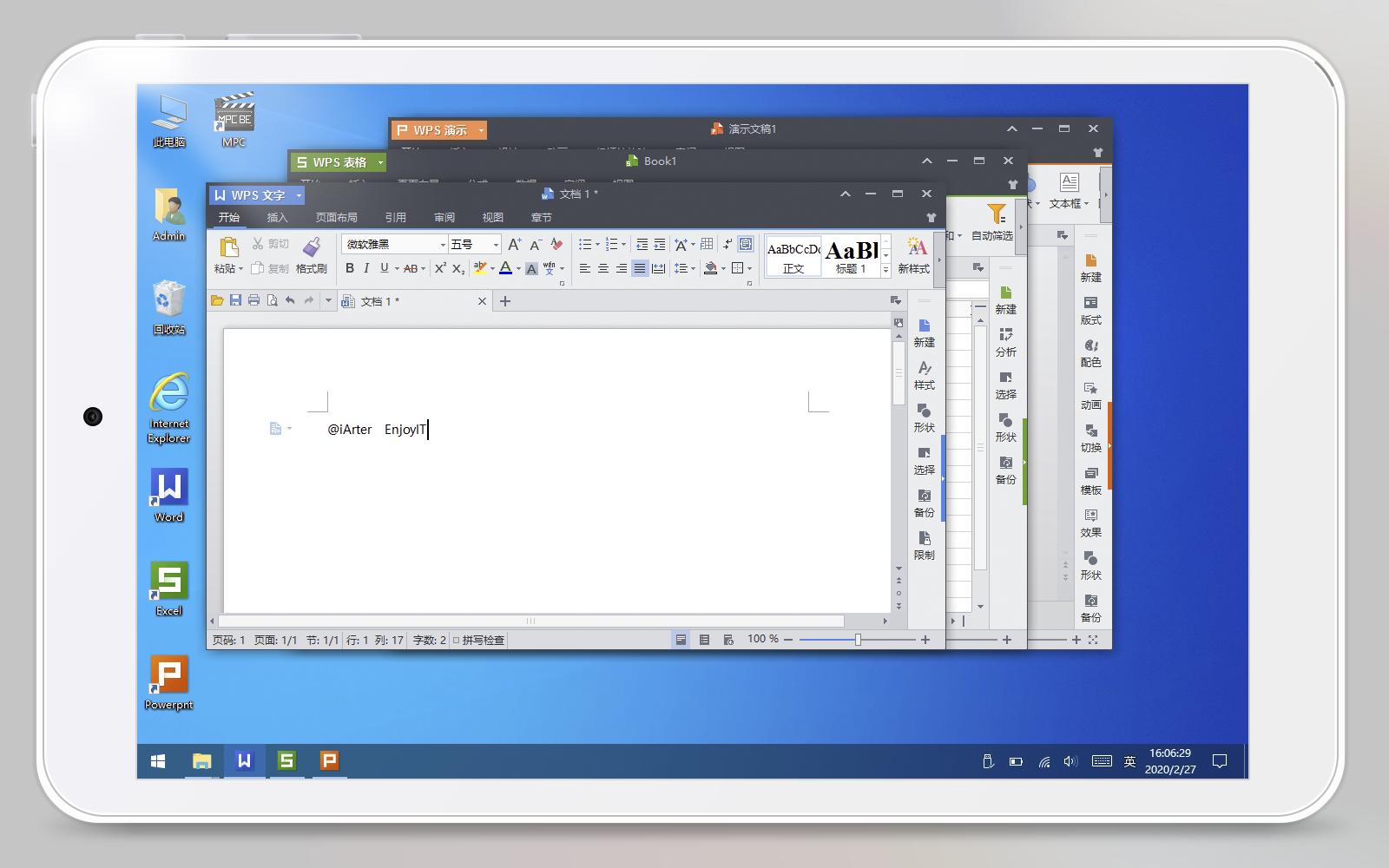
Task: Toggle full justify paragraph alignment
Action: [x=640, y=268]
